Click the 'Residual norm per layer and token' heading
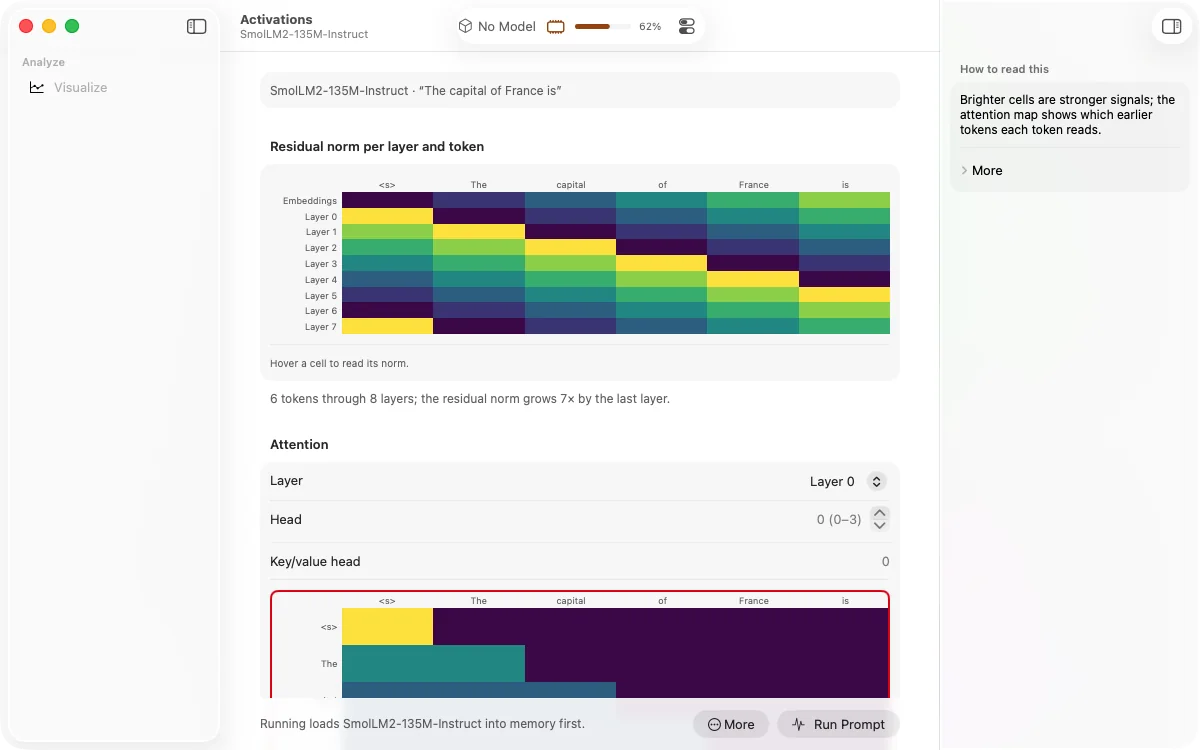 tap(377, 146)
